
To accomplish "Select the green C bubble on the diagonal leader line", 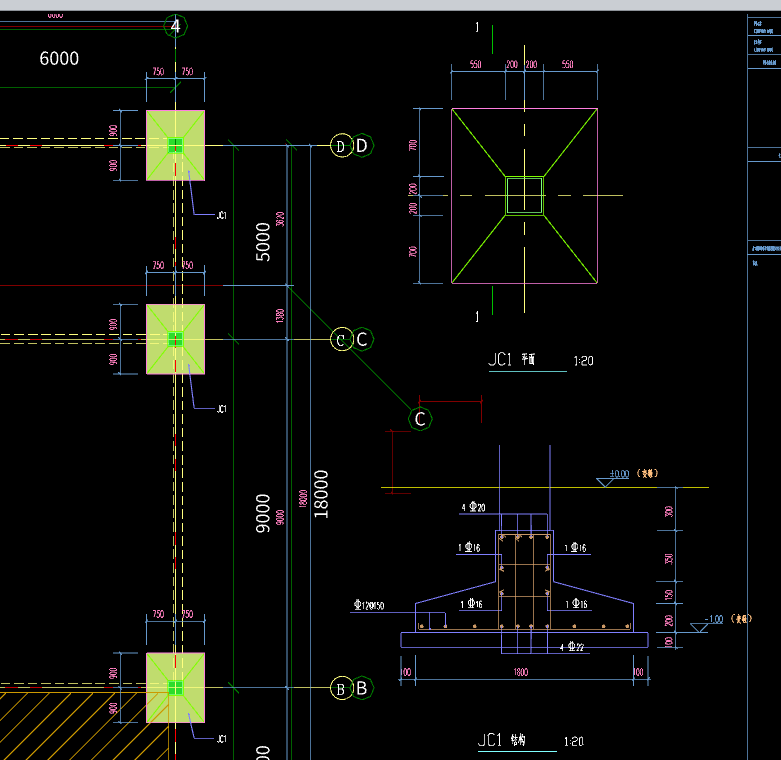I will [420, 419].
